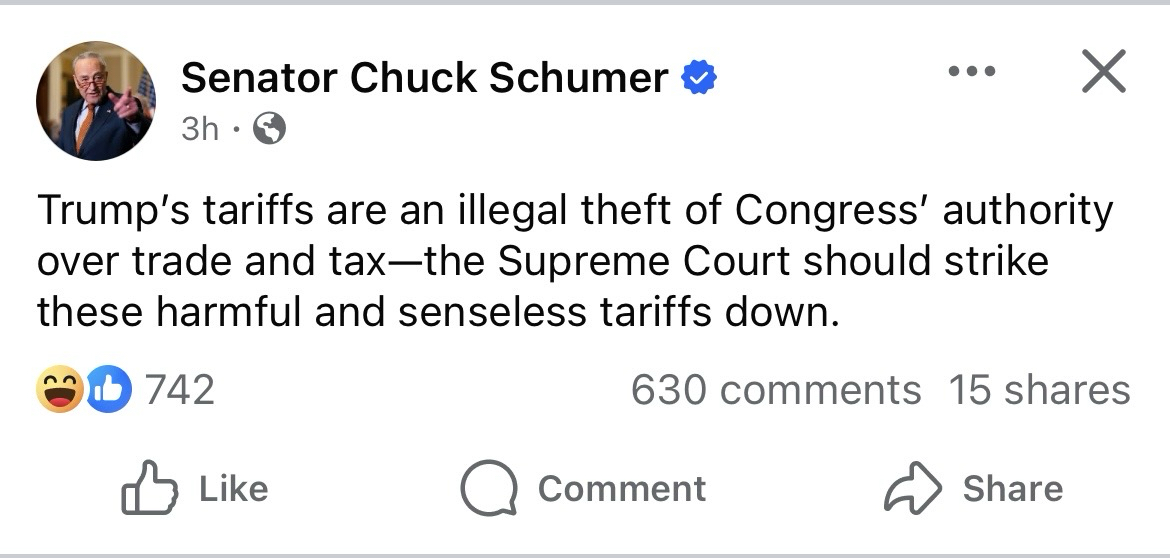Image resolution: width=1170 pixels, height=558 pixels.
Task: View who reacted via the 742 count
Action: coord(180,390)
